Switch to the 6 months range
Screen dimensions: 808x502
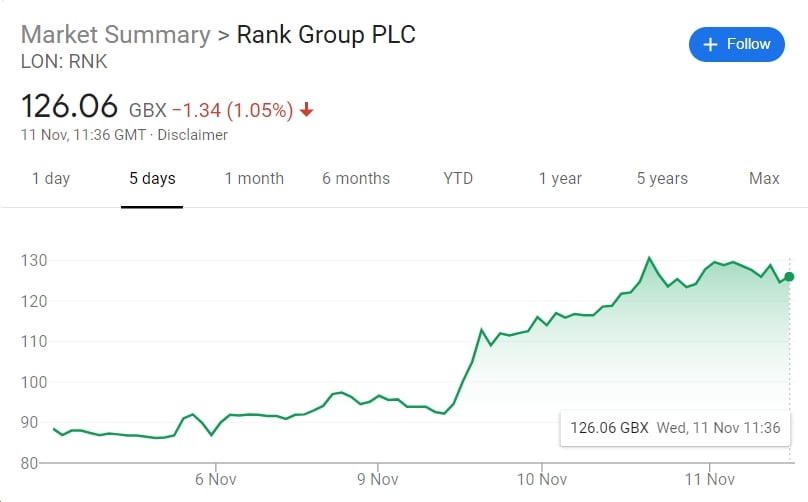356,179
